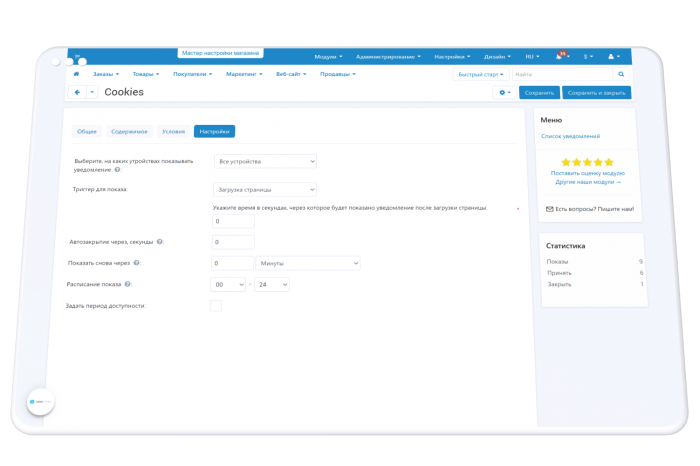Image resolution: width=700 pixels, height=466 pixels.
Task: Open the Администрирование top menu
Action: pyautogui.click(x=388, y=57)
